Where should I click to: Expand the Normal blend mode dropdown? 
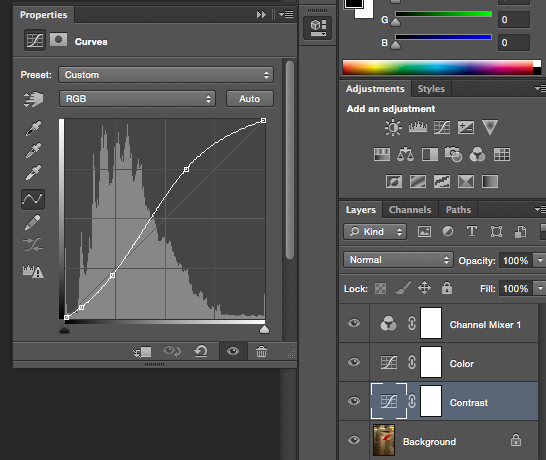coord(398,260)
